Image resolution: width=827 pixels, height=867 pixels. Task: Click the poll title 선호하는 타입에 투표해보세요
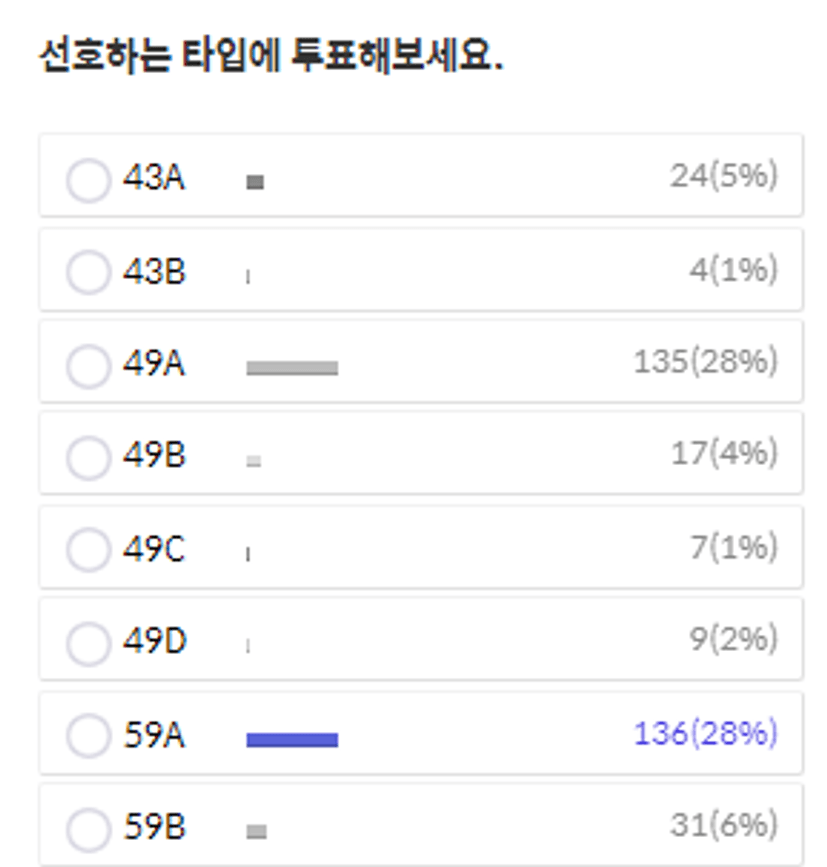pyautogui.click(x=271, y=55)
